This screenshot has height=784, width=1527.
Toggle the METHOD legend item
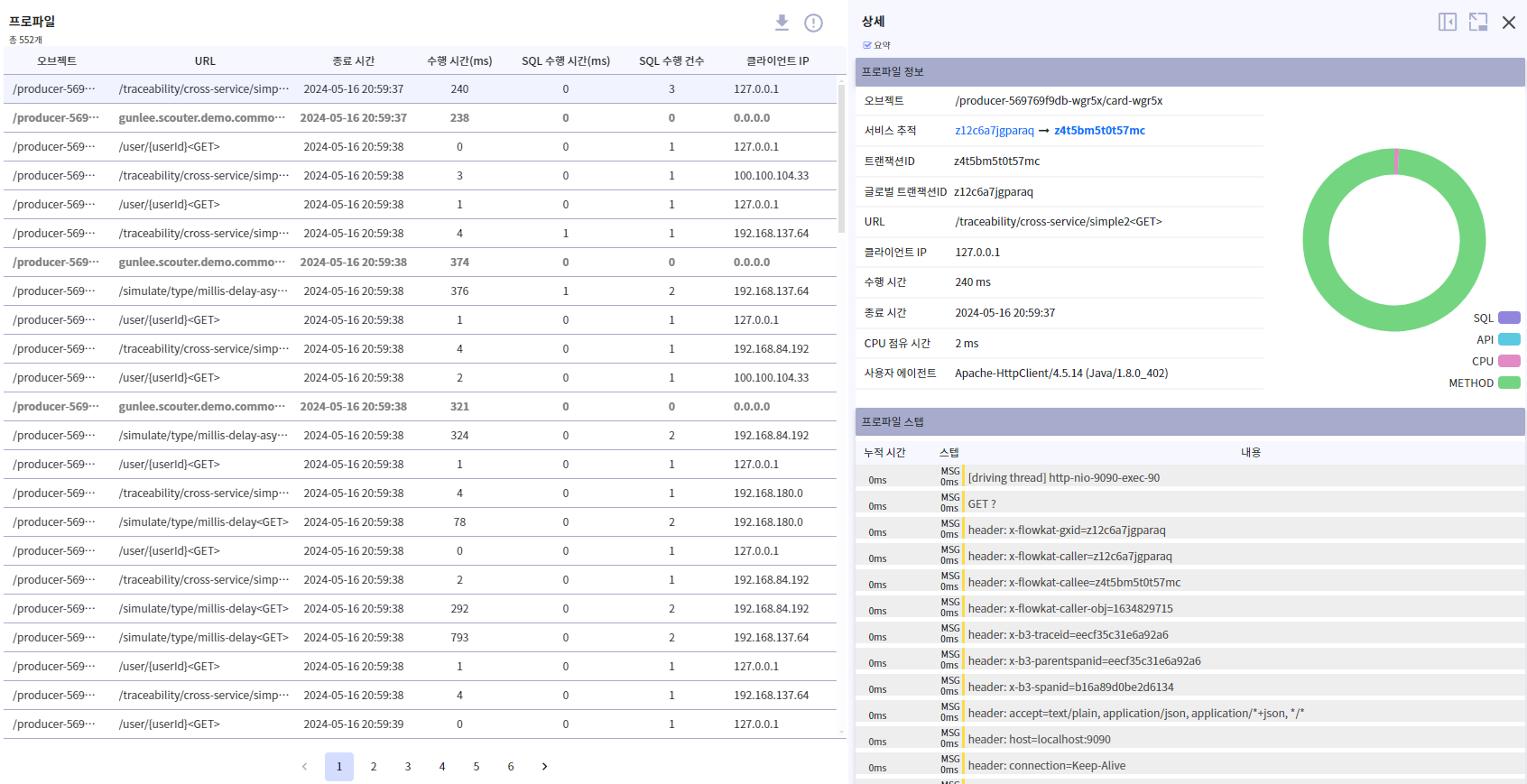(x=1509, y=383)
